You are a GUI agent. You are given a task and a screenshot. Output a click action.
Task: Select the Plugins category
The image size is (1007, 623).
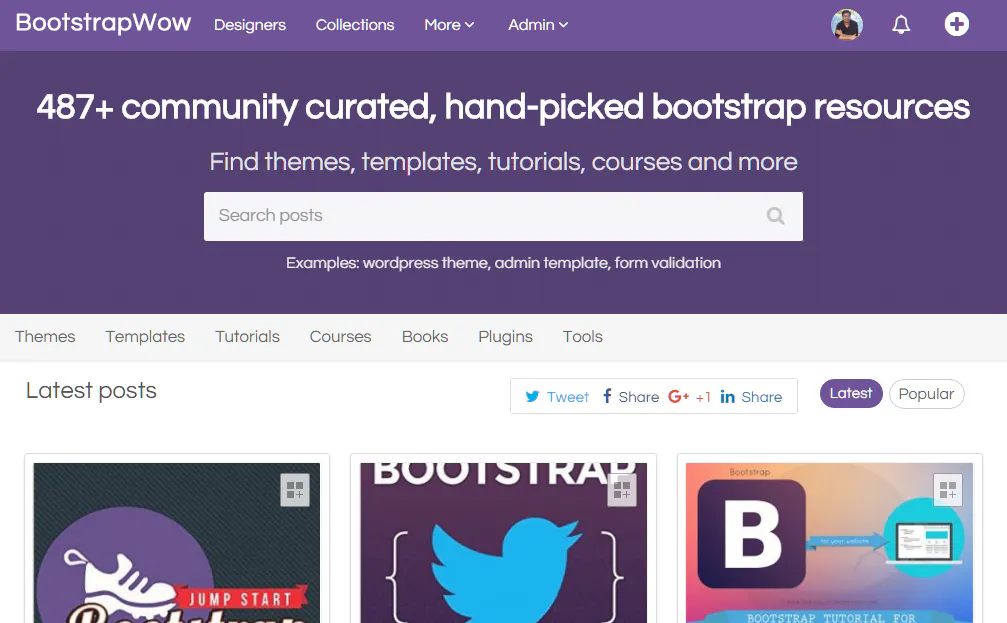pyautogui.click(x=505, y=337)
